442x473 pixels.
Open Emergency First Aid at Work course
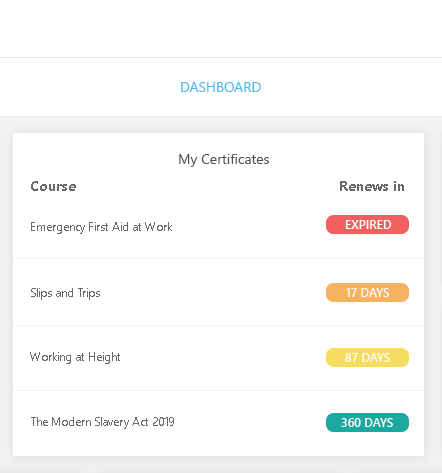click(101, 227)
